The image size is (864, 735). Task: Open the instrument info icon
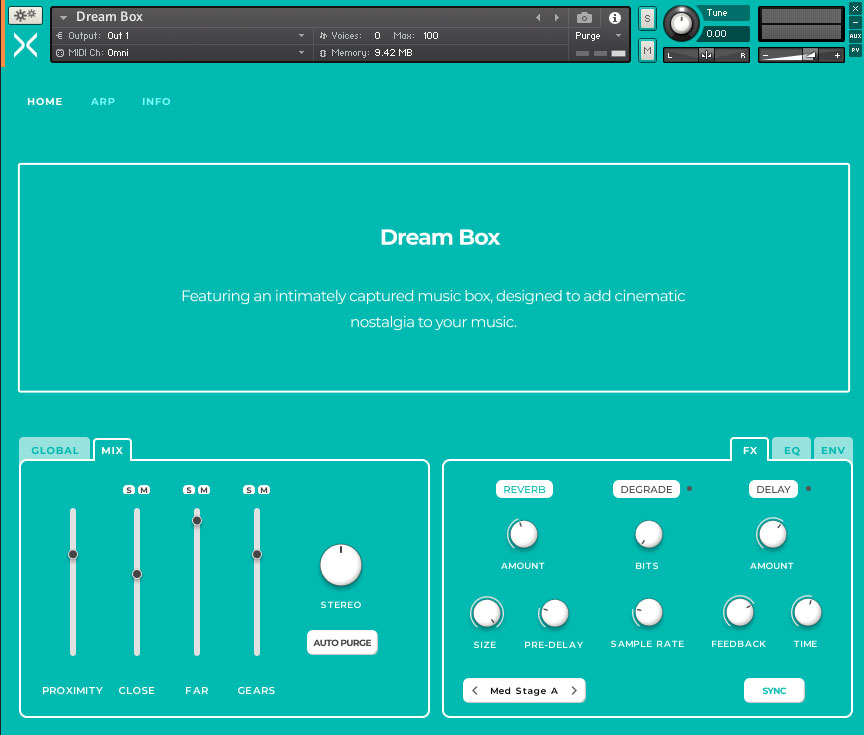tap(614, 18)
